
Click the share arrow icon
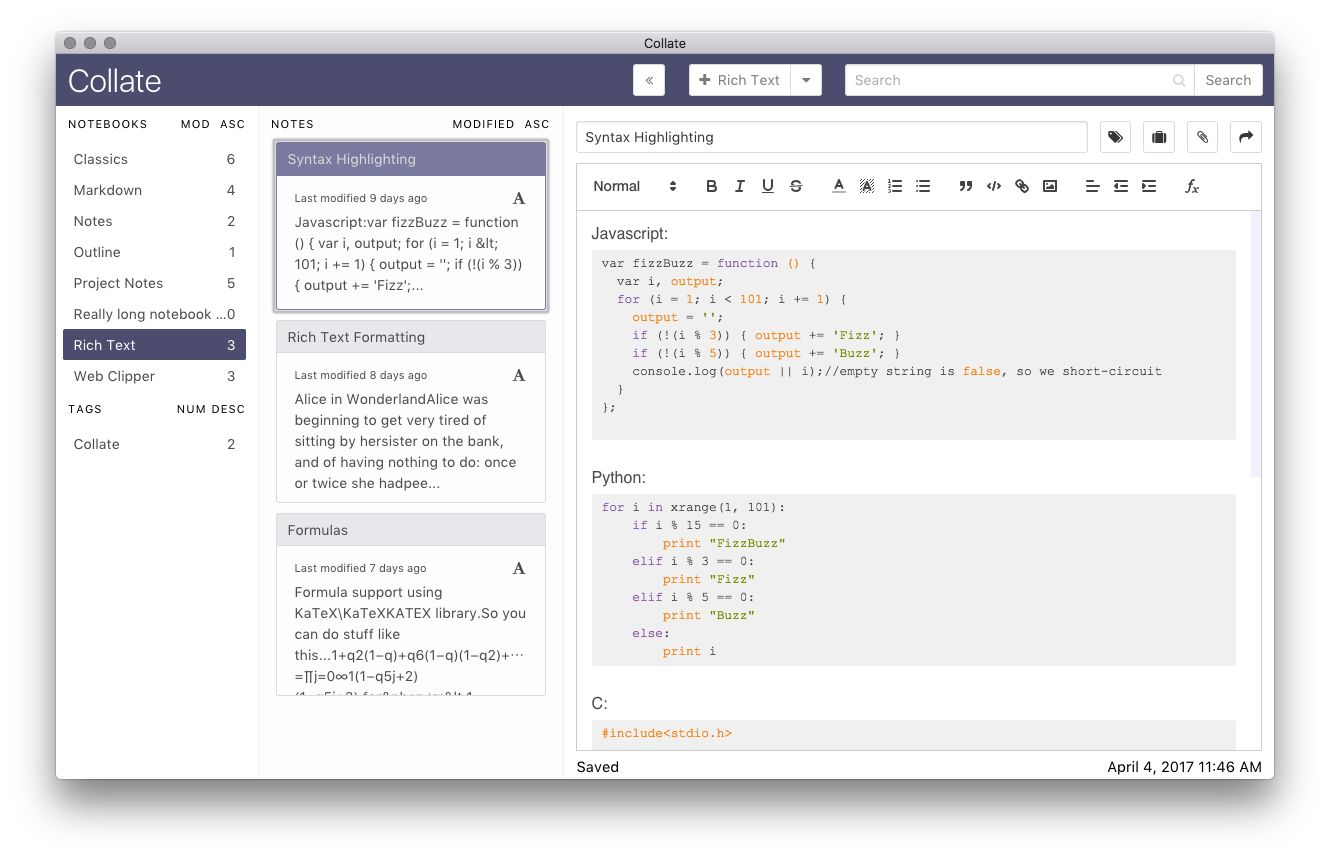[1245, 137]
